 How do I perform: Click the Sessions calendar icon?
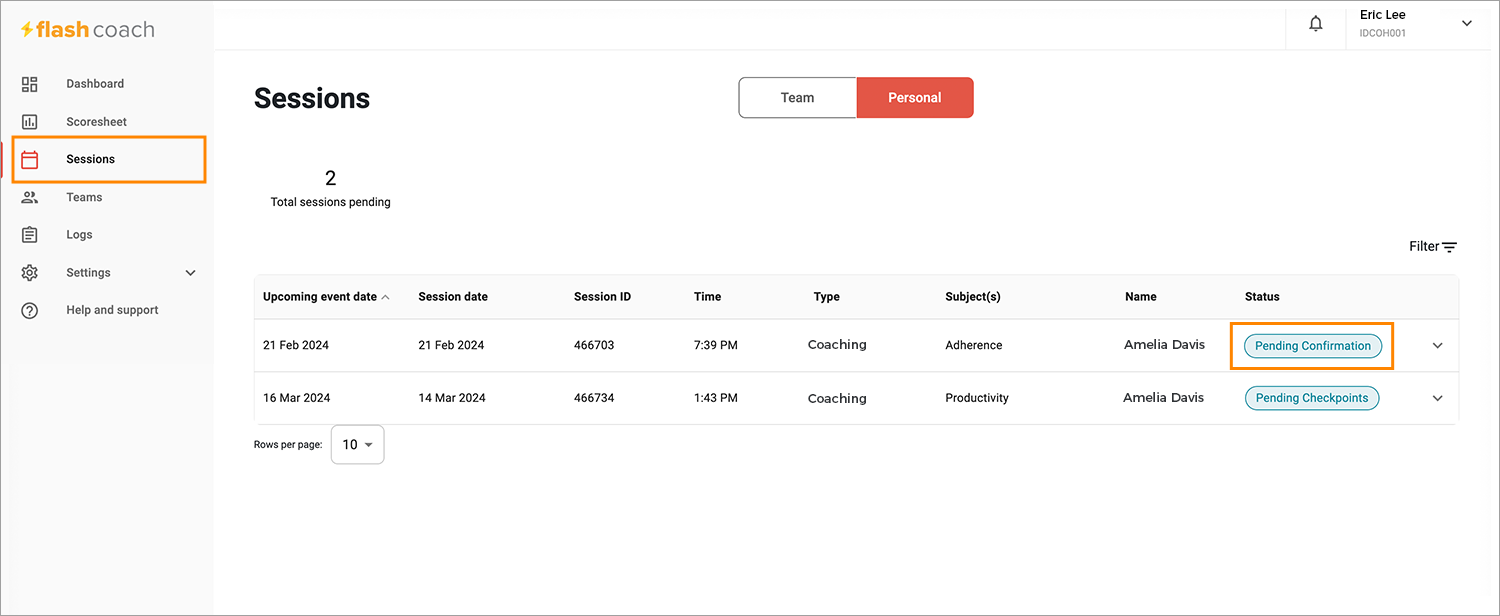(30, 159)
